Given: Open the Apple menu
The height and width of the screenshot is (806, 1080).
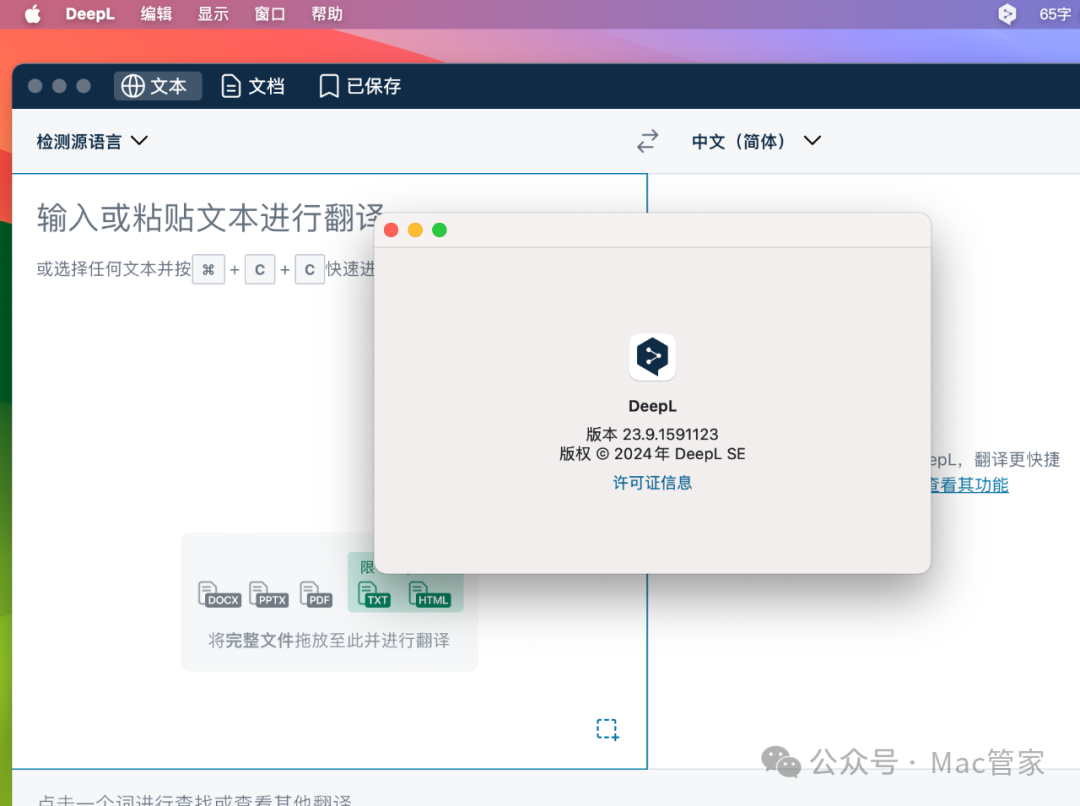Looking at the screenshot, I should (32, 14).
